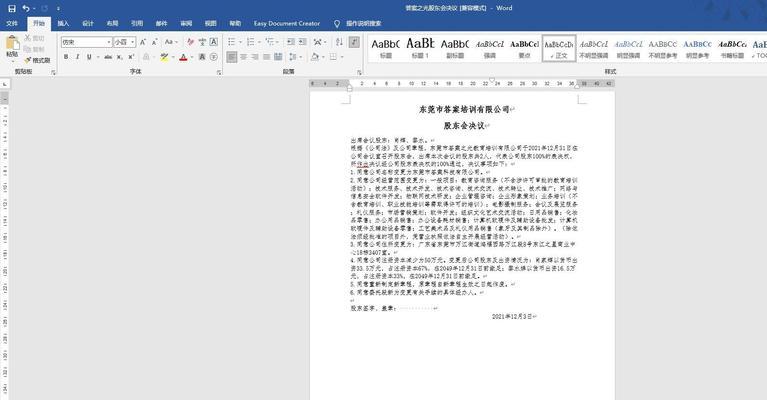Expand the bullets list dropdown
The image size is (767, 400).
coord(240,43)
